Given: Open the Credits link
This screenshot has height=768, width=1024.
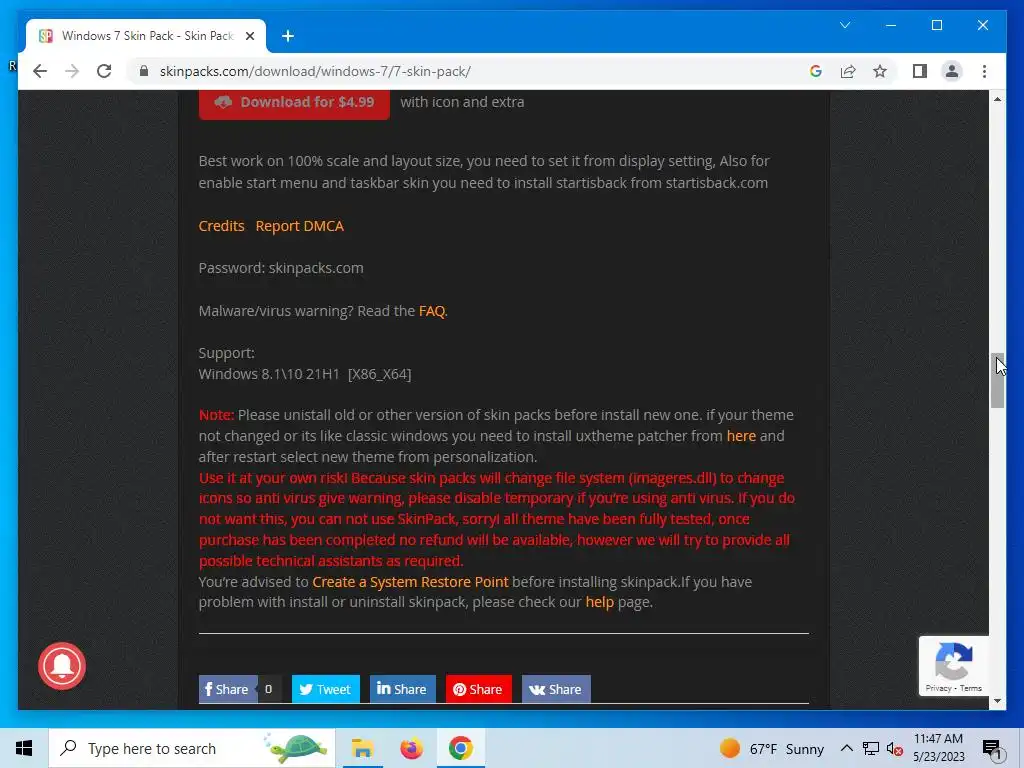Looking at the screenshot, I should coord(221,226).
